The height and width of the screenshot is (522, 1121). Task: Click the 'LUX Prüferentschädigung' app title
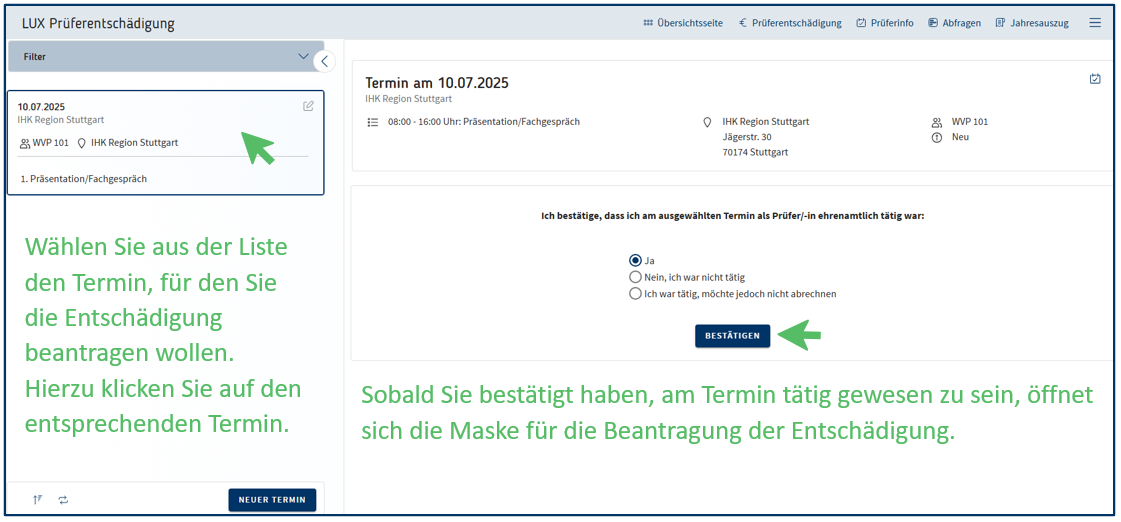98,24
